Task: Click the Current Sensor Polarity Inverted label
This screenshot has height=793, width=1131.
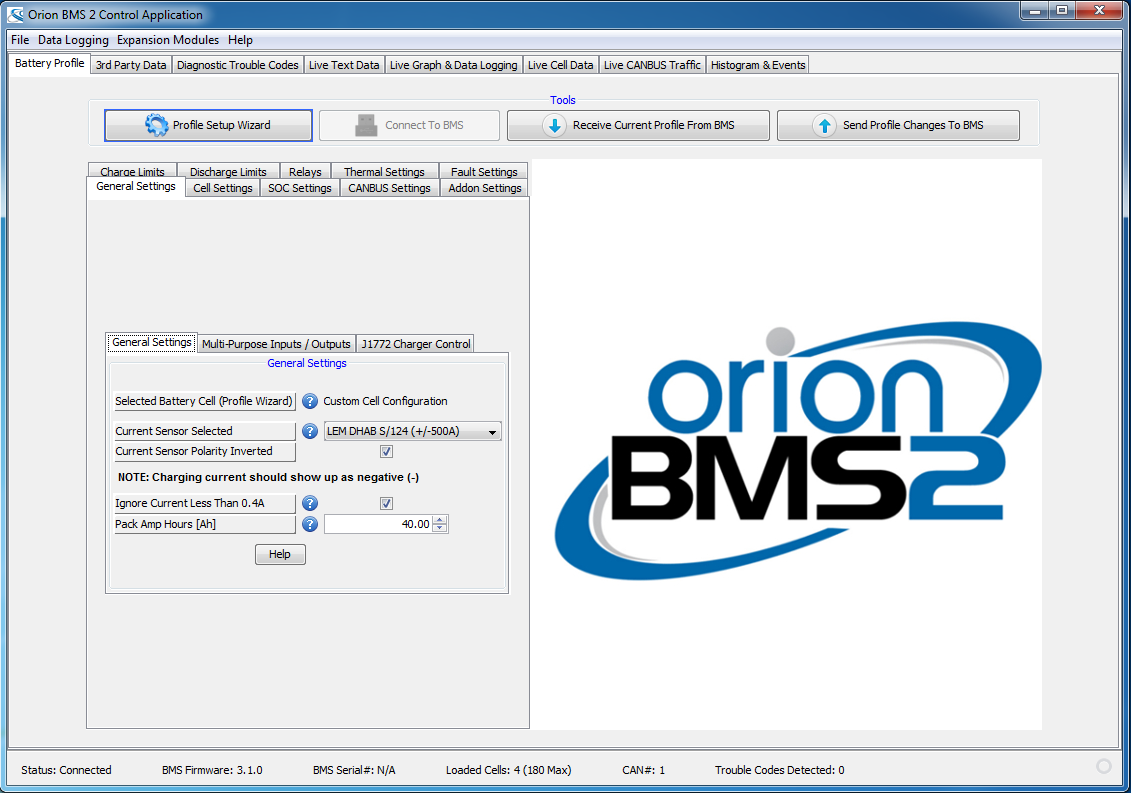Action: (x=204, y=452)
